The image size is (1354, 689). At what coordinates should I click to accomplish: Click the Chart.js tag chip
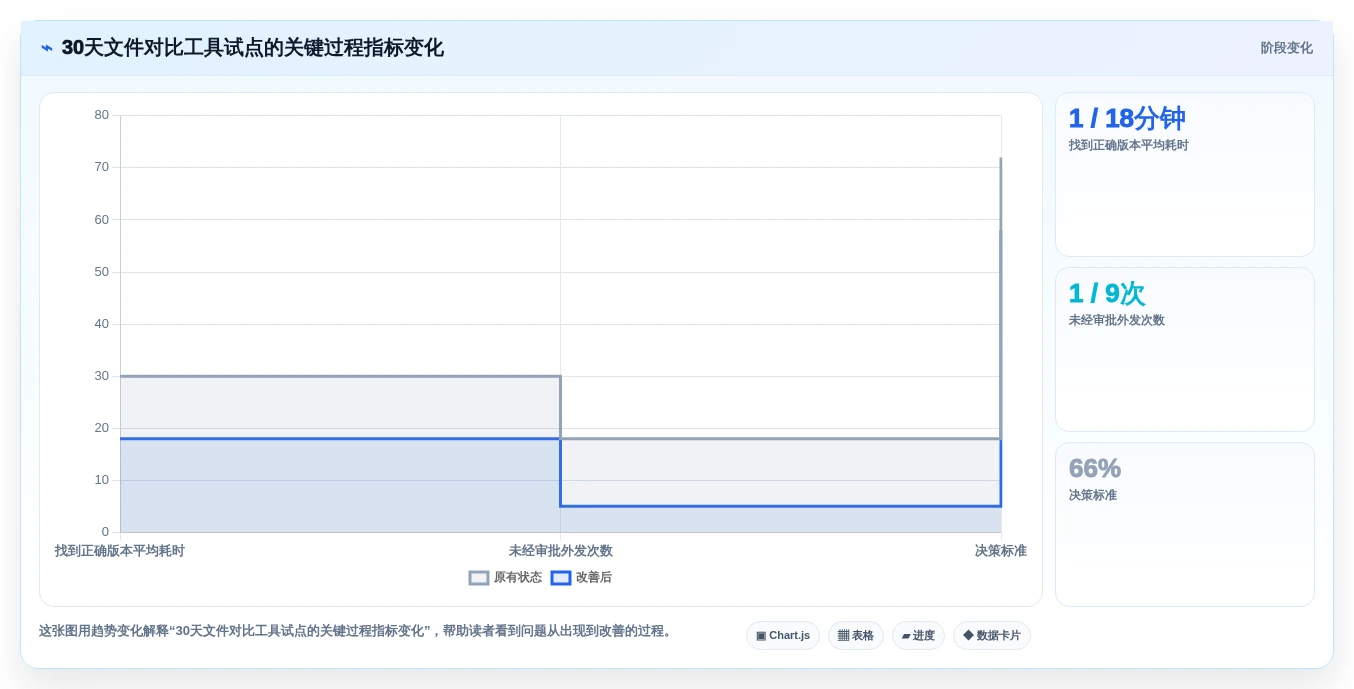(x=783, y=635)
